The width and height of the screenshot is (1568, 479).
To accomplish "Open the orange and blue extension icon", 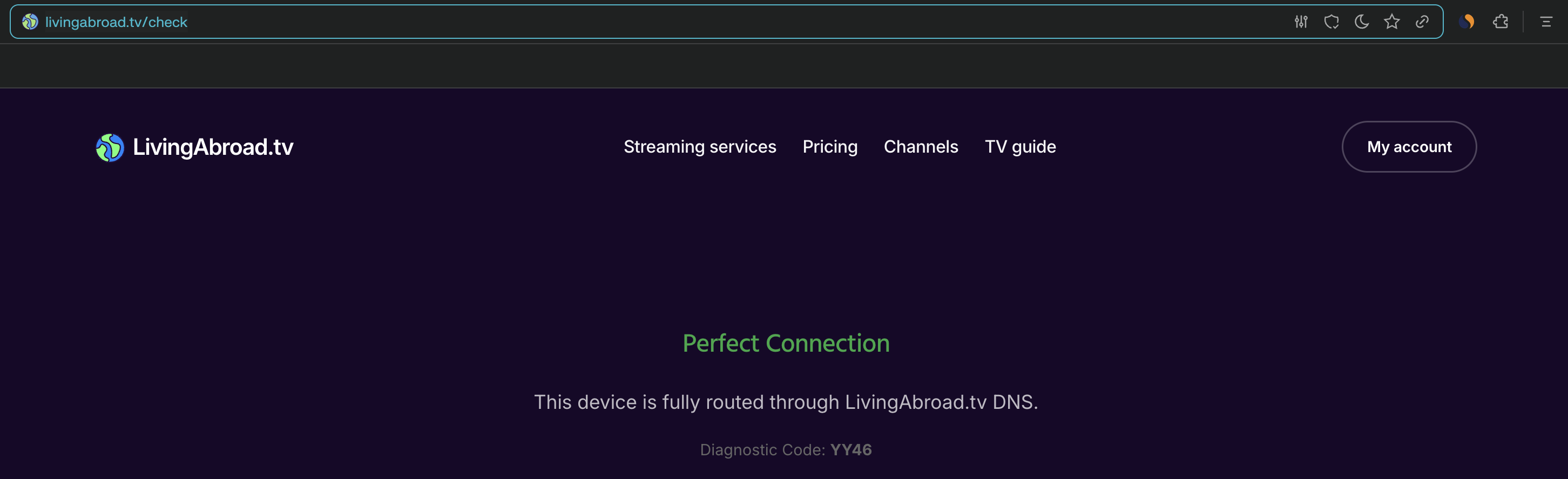I will 1466,22.
